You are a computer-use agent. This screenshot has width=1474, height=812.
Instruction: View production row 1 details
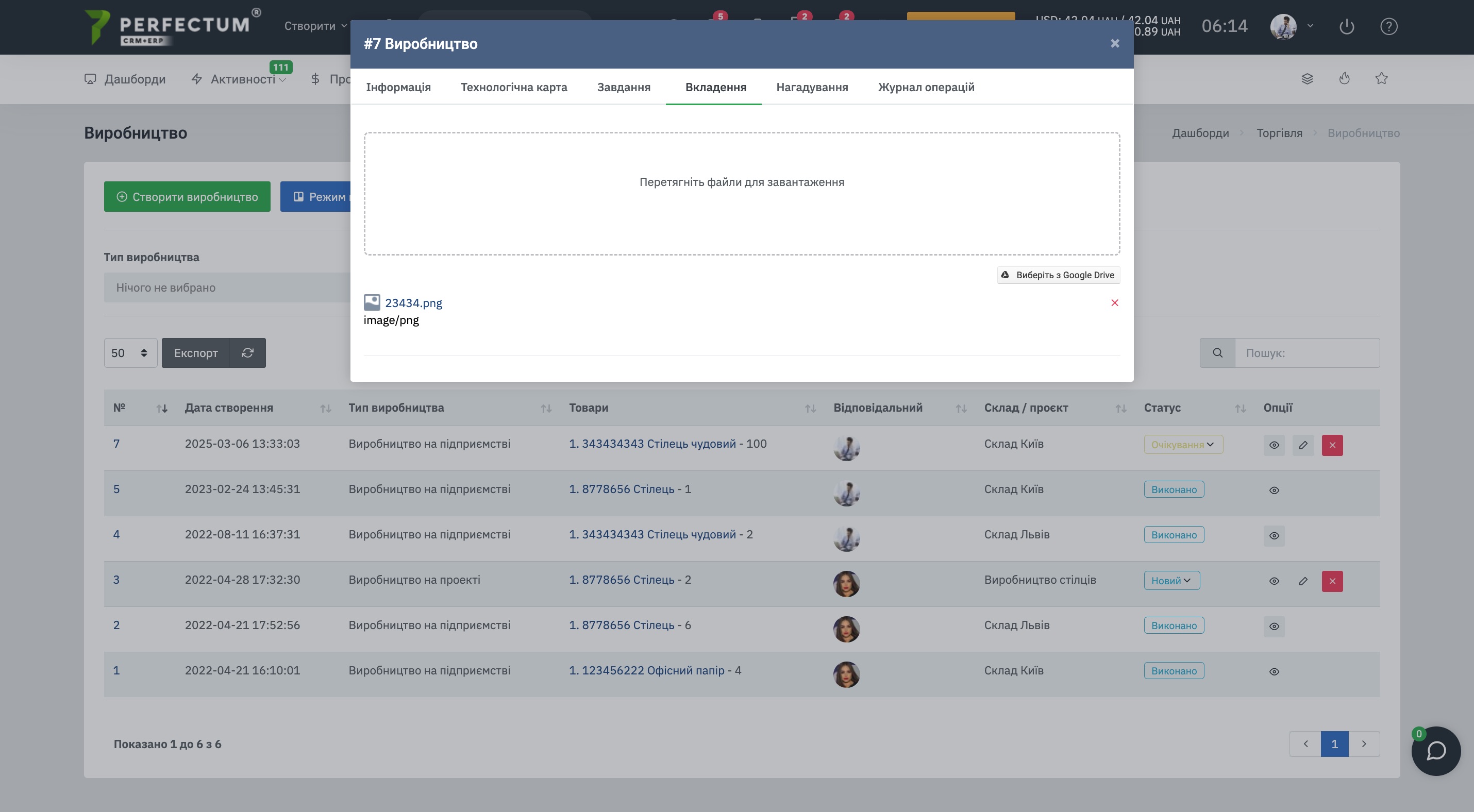(1274, 671)
